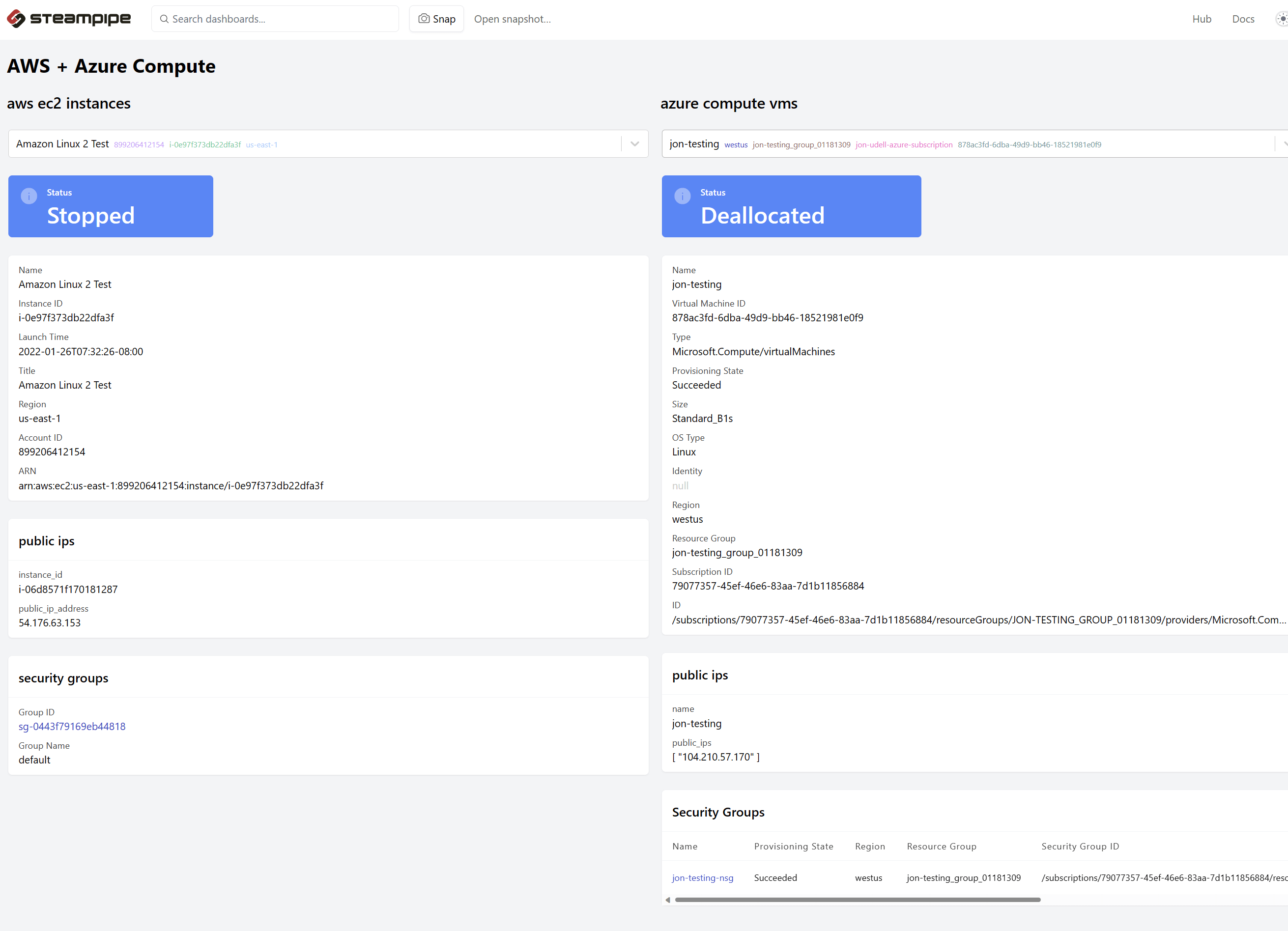Click the info icon on the Deallocated status card
The image size is (1288, 931).
[x=682, y=196]
